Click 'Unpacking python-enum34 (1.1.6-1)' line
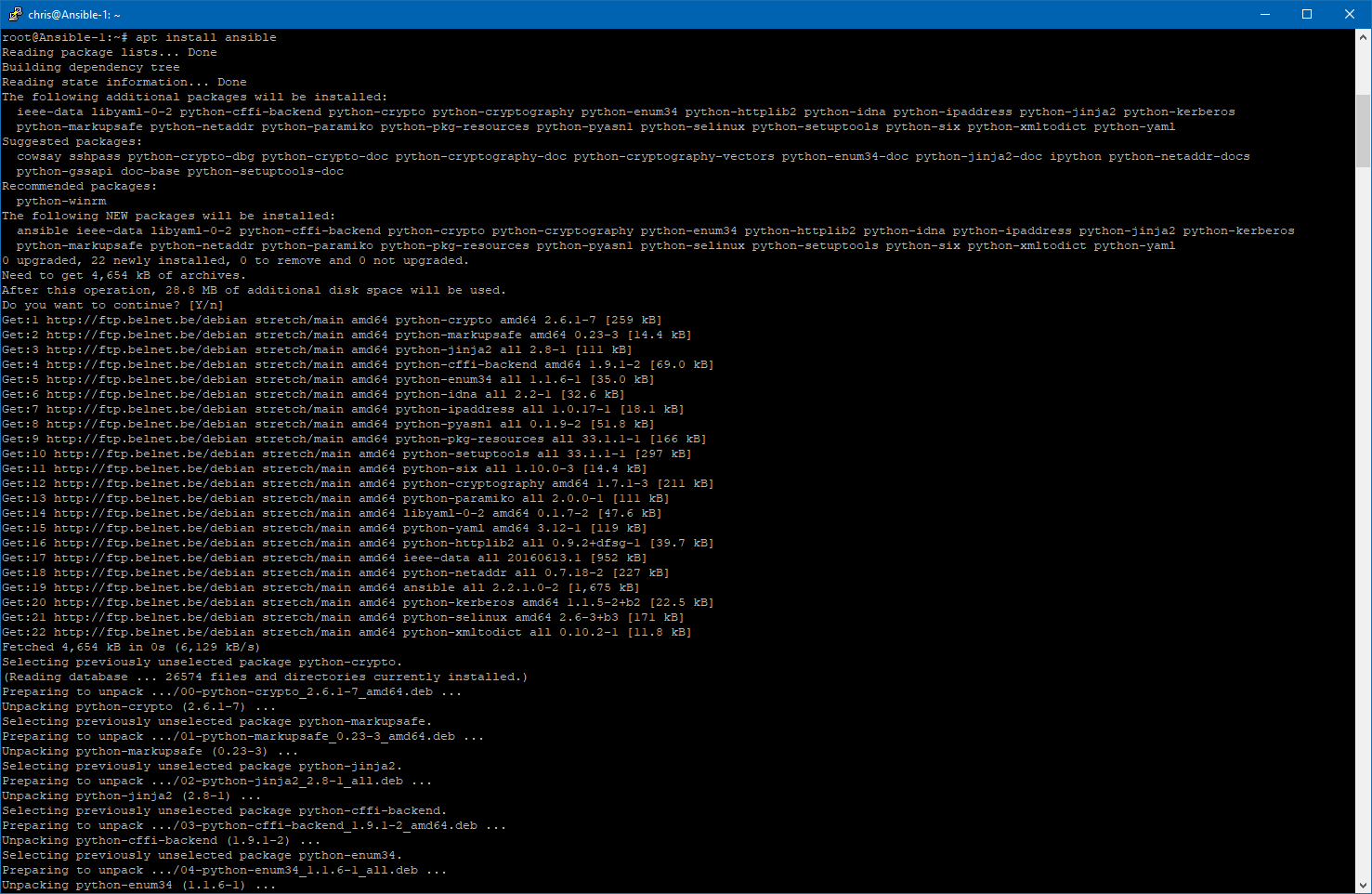 point(139,885)
